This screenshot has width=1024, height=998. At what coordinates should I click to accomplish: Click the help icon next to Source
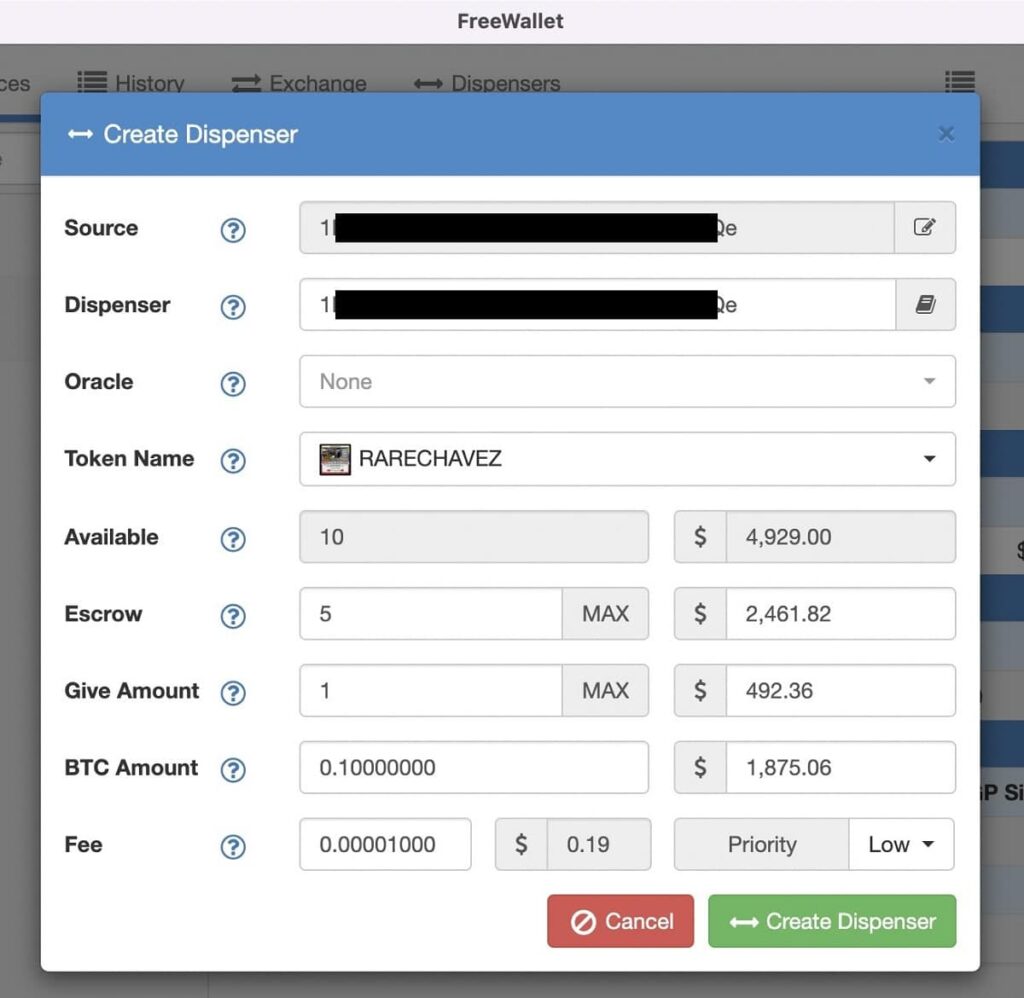click(x=233, y=230)
